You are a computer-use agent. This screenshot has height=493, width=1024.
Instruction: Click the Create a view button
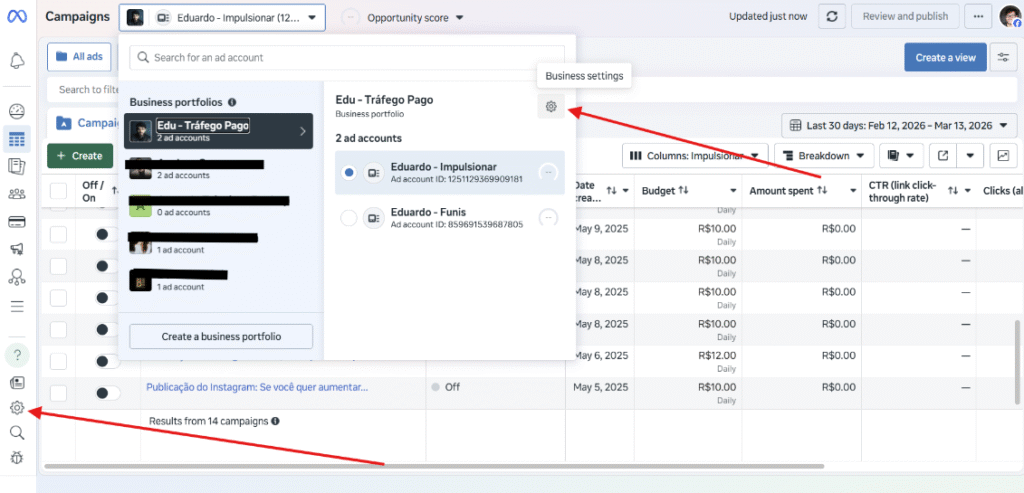[x=945, y=57]
